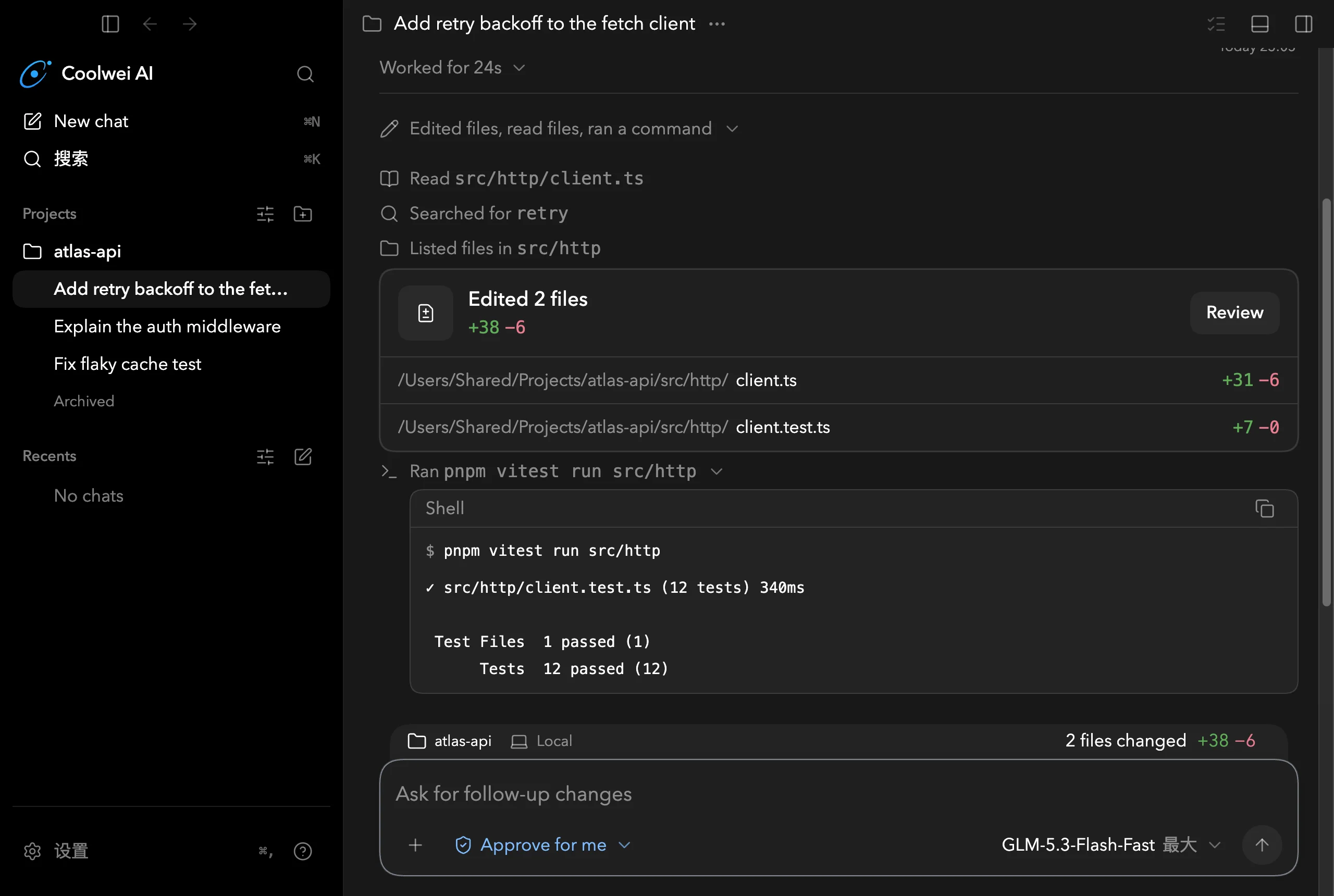Viewport: 1334px width, 896px height.
Task: Open search via the Coolwei AI magnifier icon
Action: tap(305, 74)
